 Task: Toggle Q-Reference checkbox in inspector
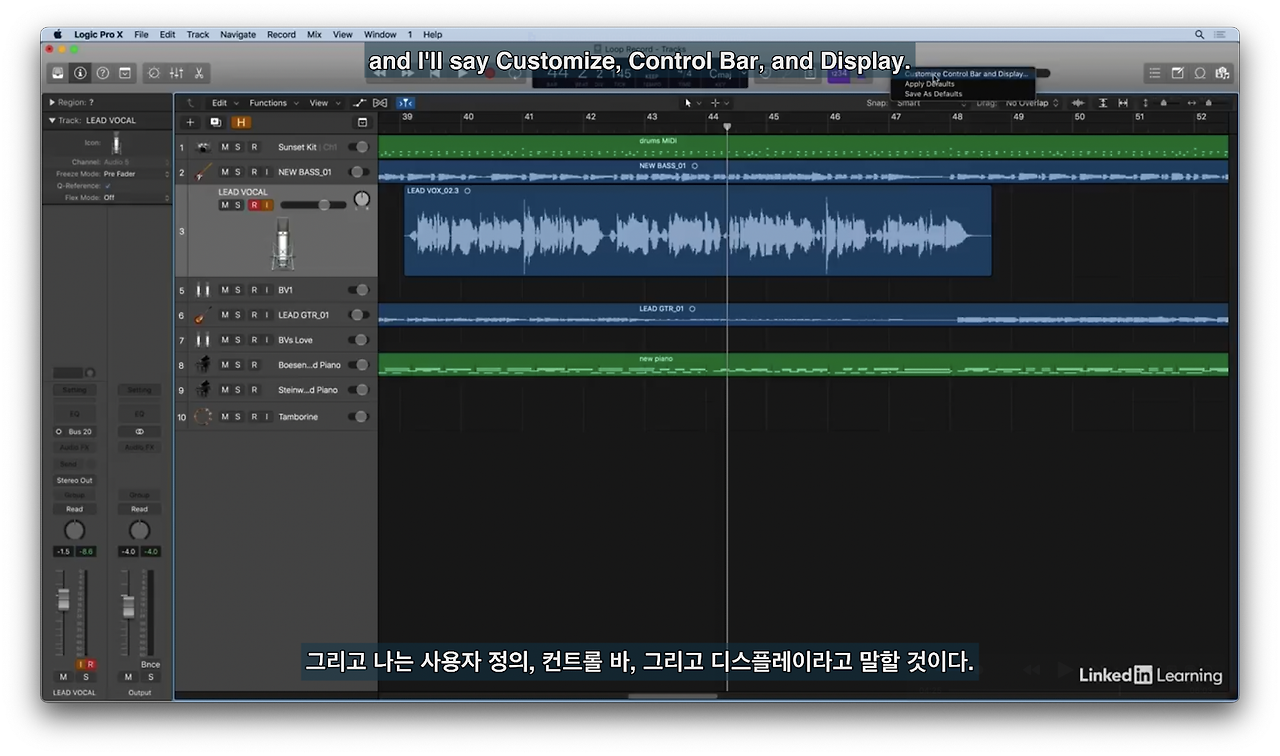(108, 186)
